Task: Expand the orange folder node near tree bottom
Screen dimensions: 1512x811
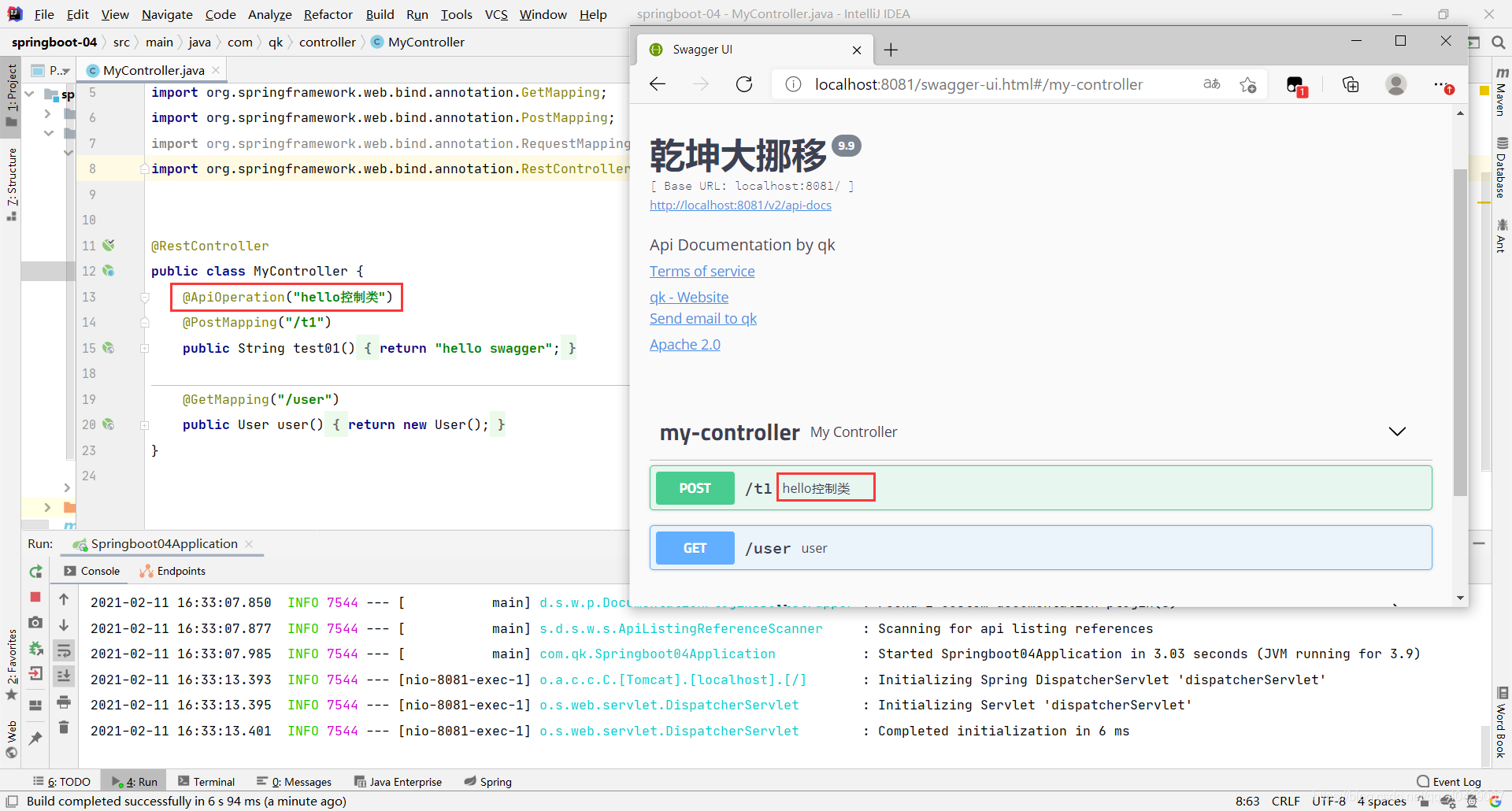Action: (x=47, y=507)
